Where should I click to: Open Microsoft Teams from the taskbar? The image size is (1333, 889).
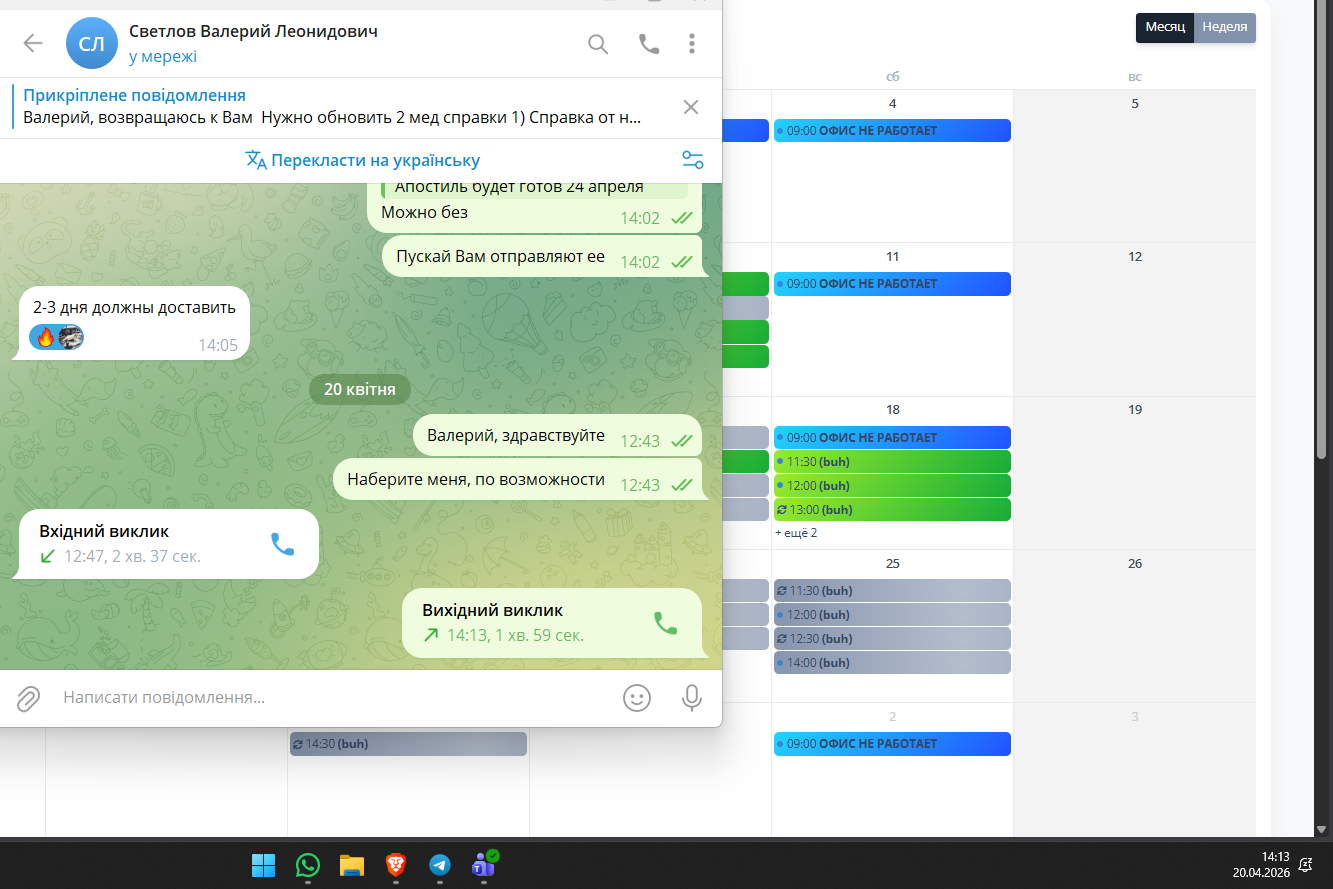pos(484,865)
